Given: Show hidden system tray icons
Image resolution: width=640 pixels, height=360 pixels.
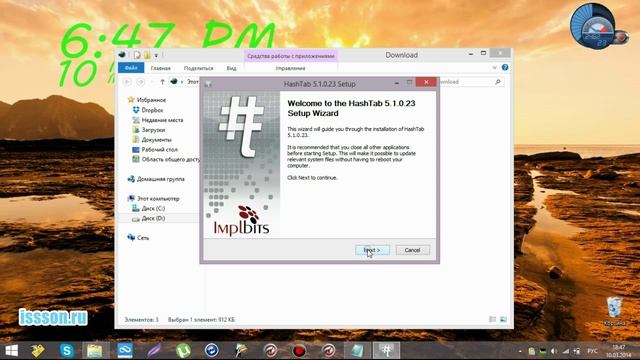Looking at the screenshot, I should [x=520, y=351].
